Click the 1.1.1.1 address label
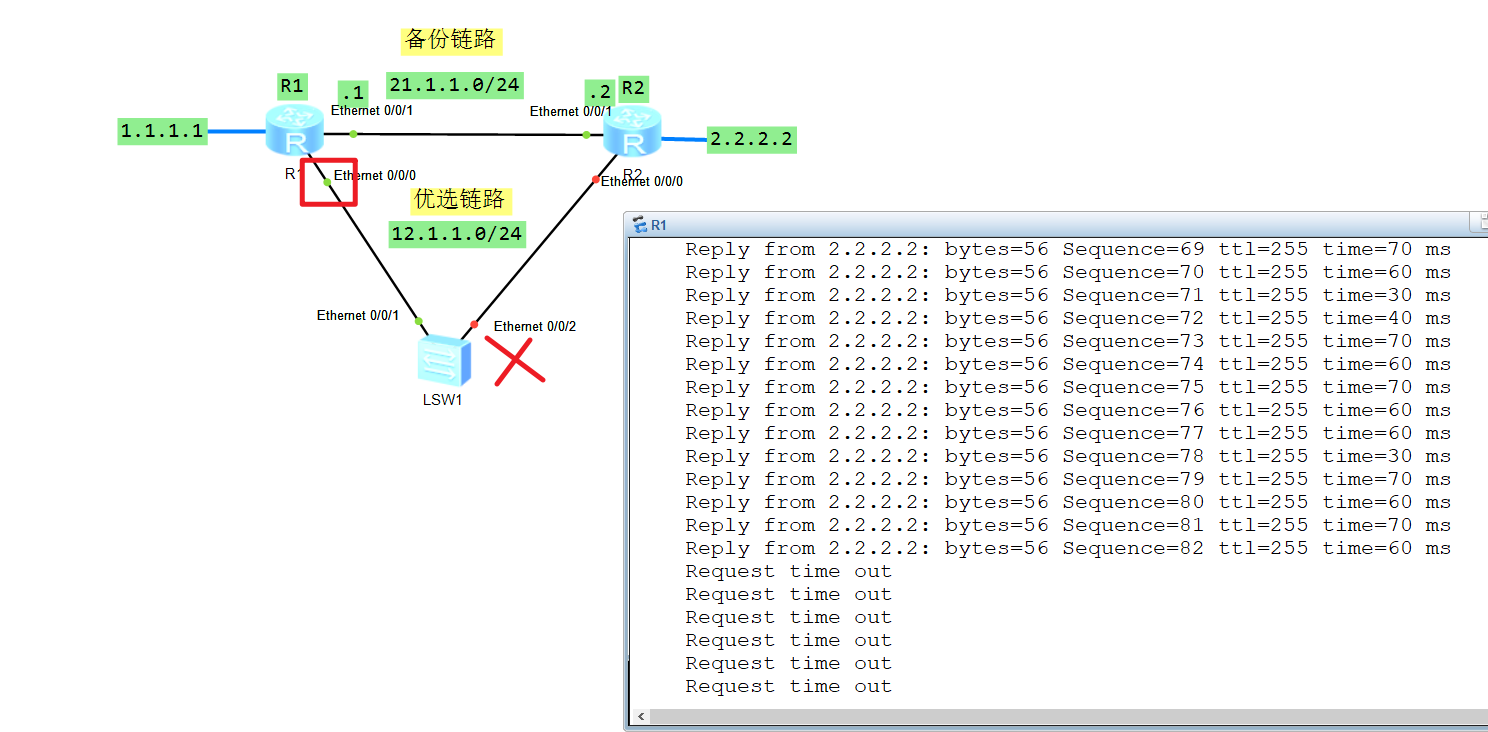 (162, 130)
